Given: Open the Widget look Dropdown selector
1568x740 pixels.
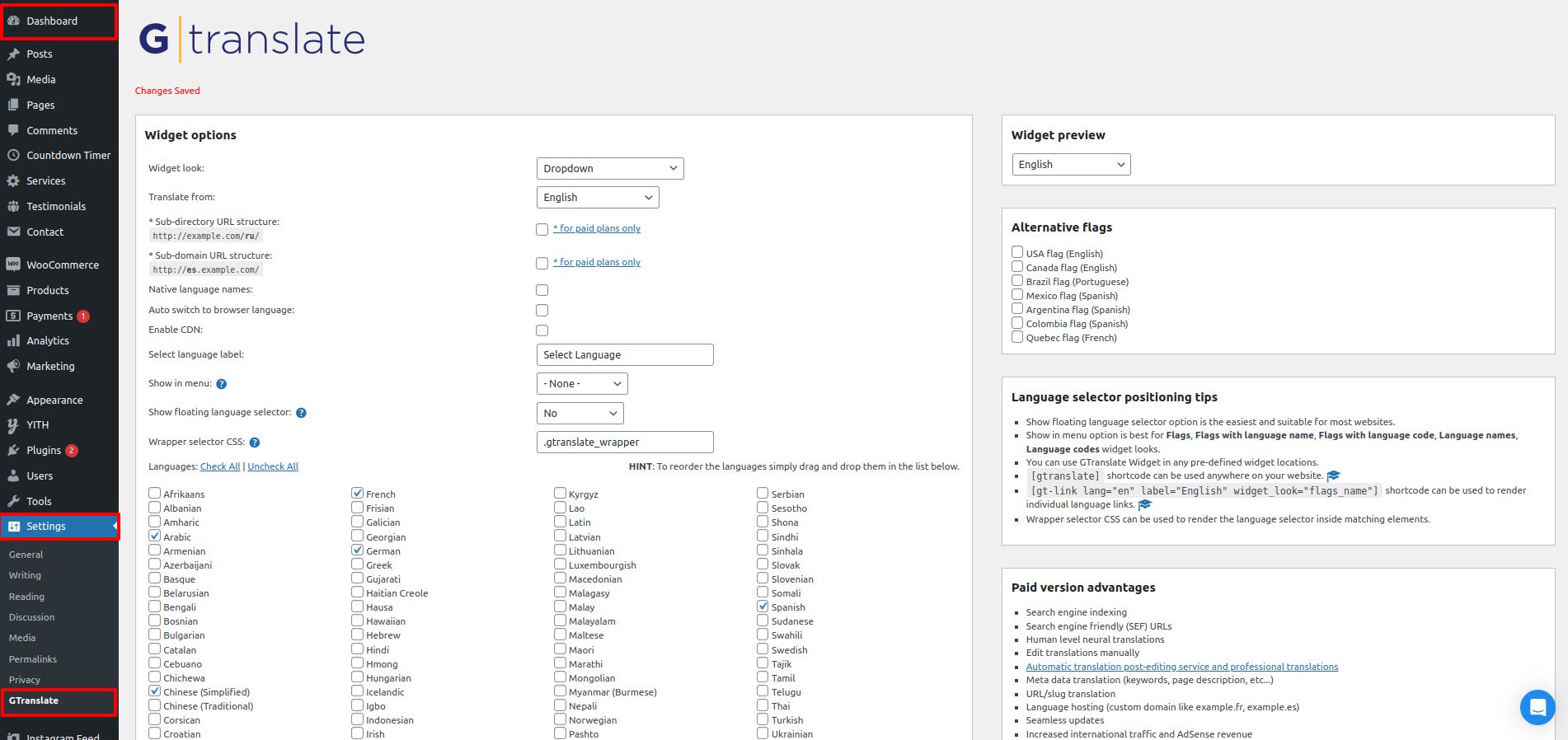Looking at the screenshot, I should click(x=610, y=168).
